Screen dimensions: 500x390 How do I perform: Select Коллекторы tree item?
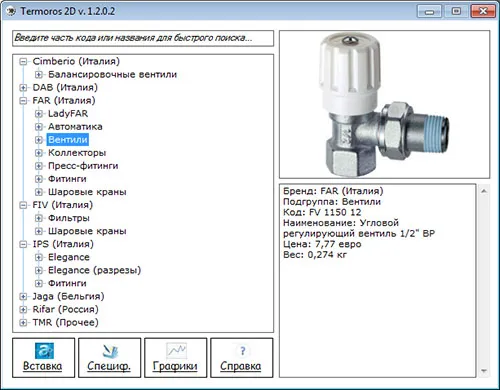[77, 153]
